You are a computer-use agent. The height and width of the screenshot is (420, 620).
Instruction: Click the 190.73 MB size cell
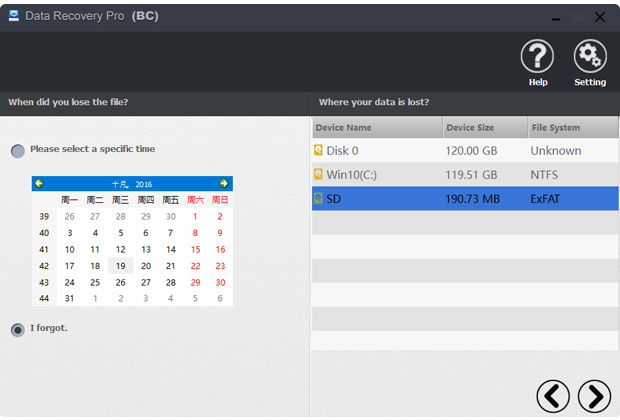point(473,199)
